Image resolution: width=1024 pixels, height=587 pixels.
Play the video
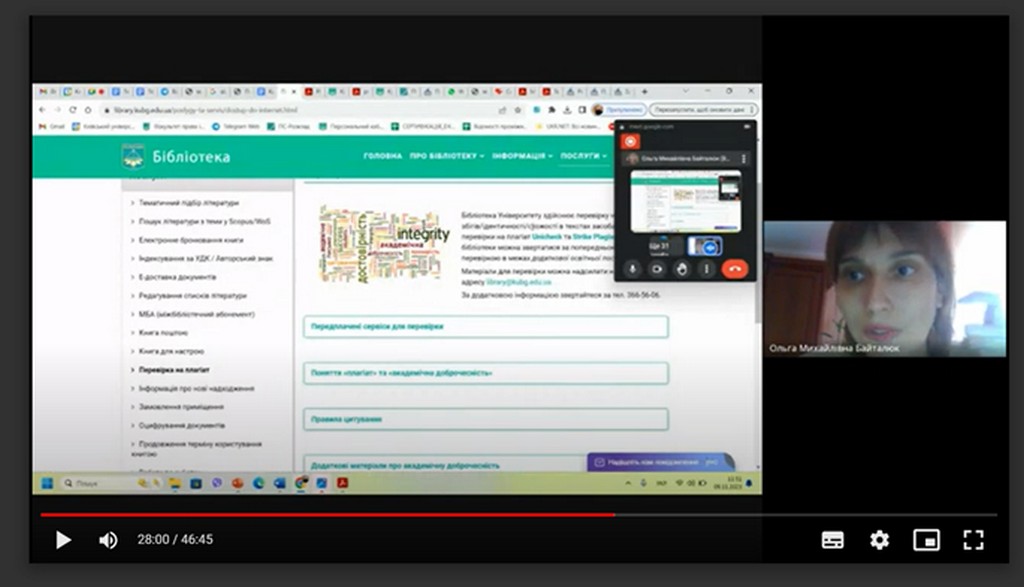pyautogui.click(x=63, y=540)
